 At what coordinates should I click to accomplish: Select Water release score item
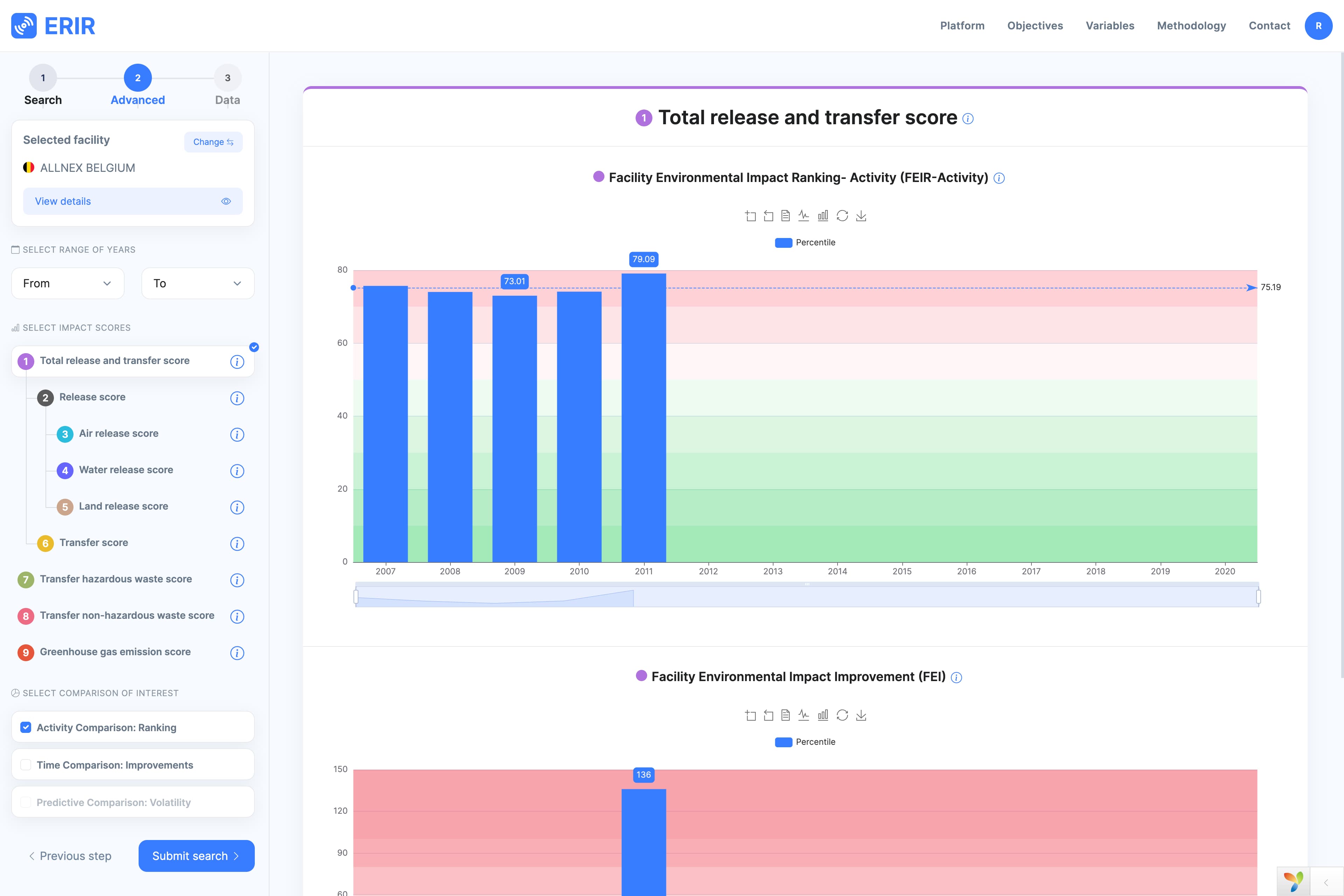point(126,470)
